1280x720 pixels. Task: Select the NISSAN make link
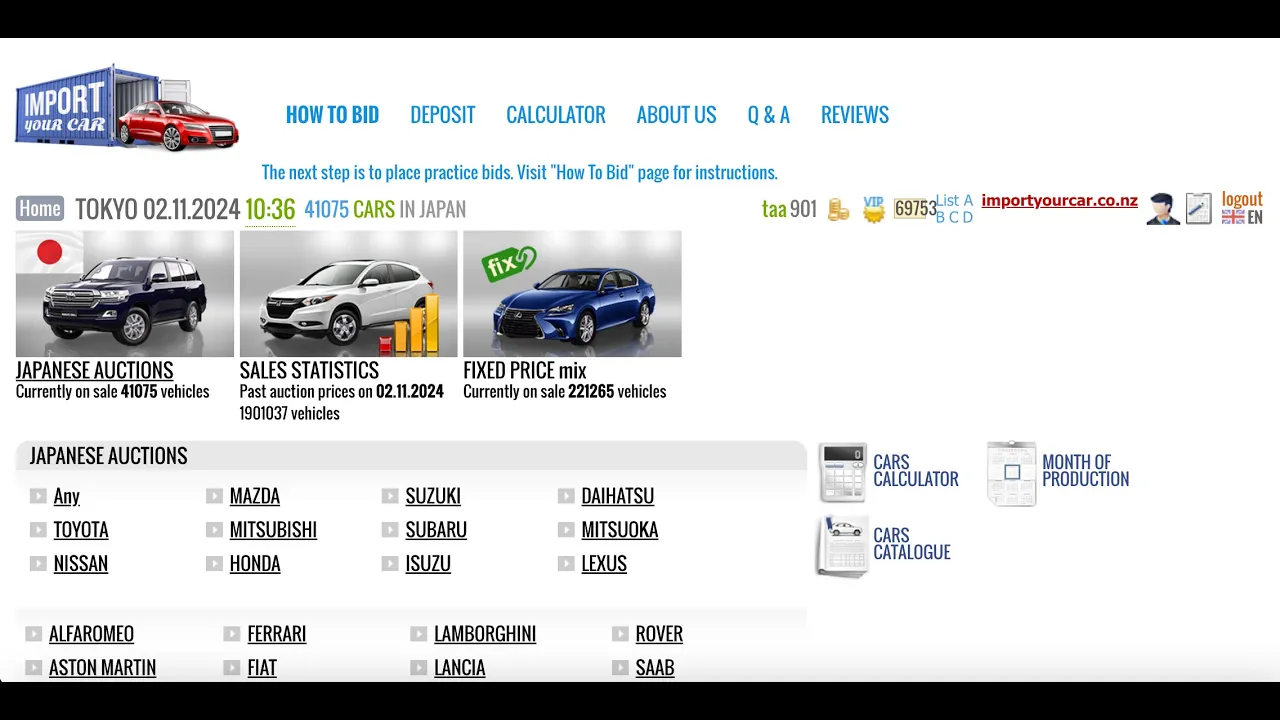pyautogui.click(x=81, y=564)
